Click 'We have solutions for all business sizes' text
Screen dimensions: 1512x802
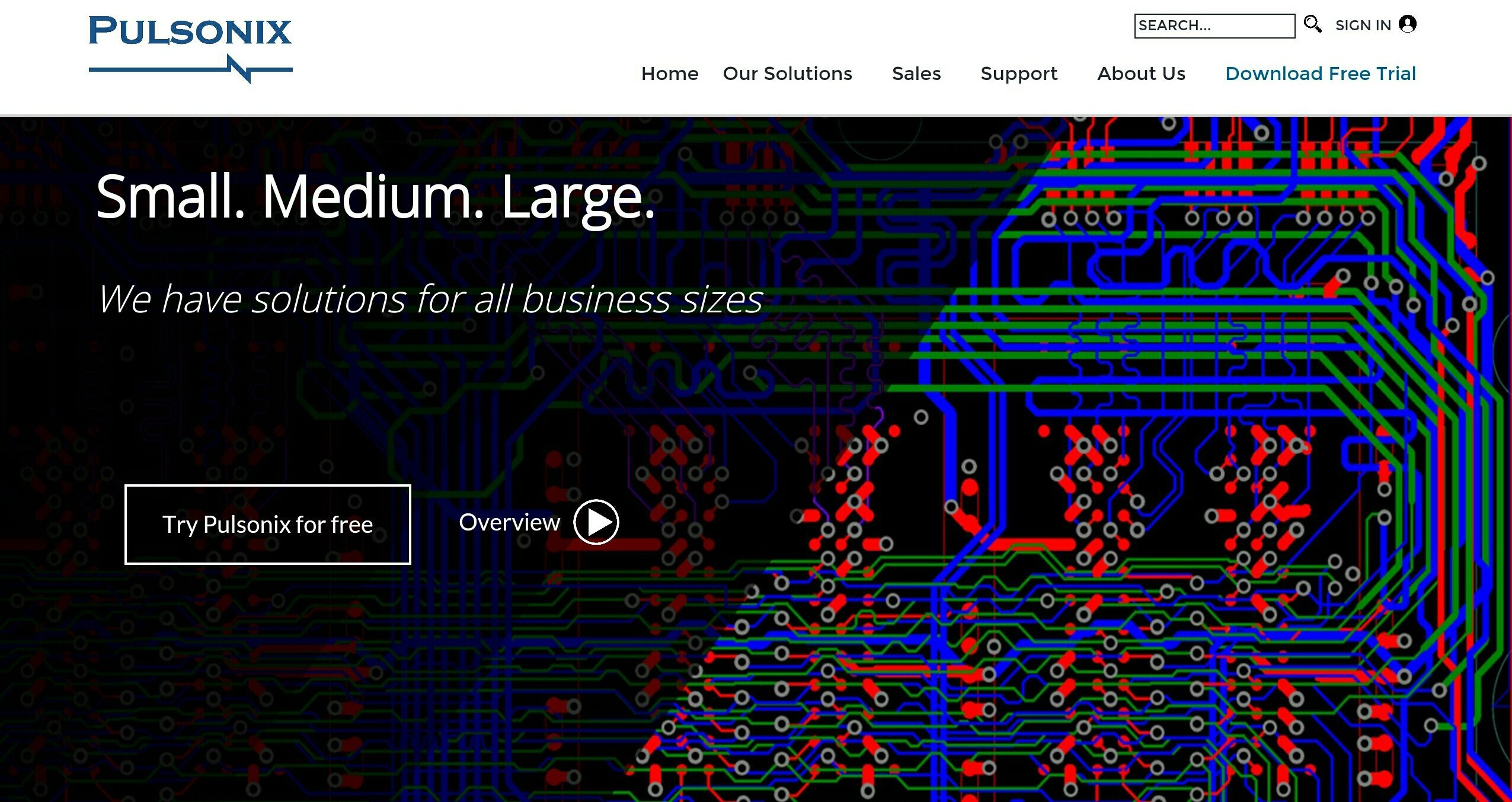click(x=430, y=299)
